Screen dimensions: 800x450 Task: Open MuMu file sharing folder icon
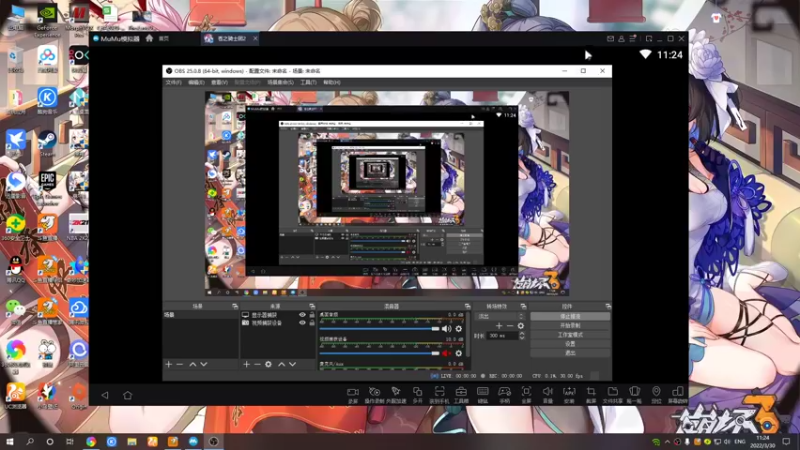click(613, 391)
